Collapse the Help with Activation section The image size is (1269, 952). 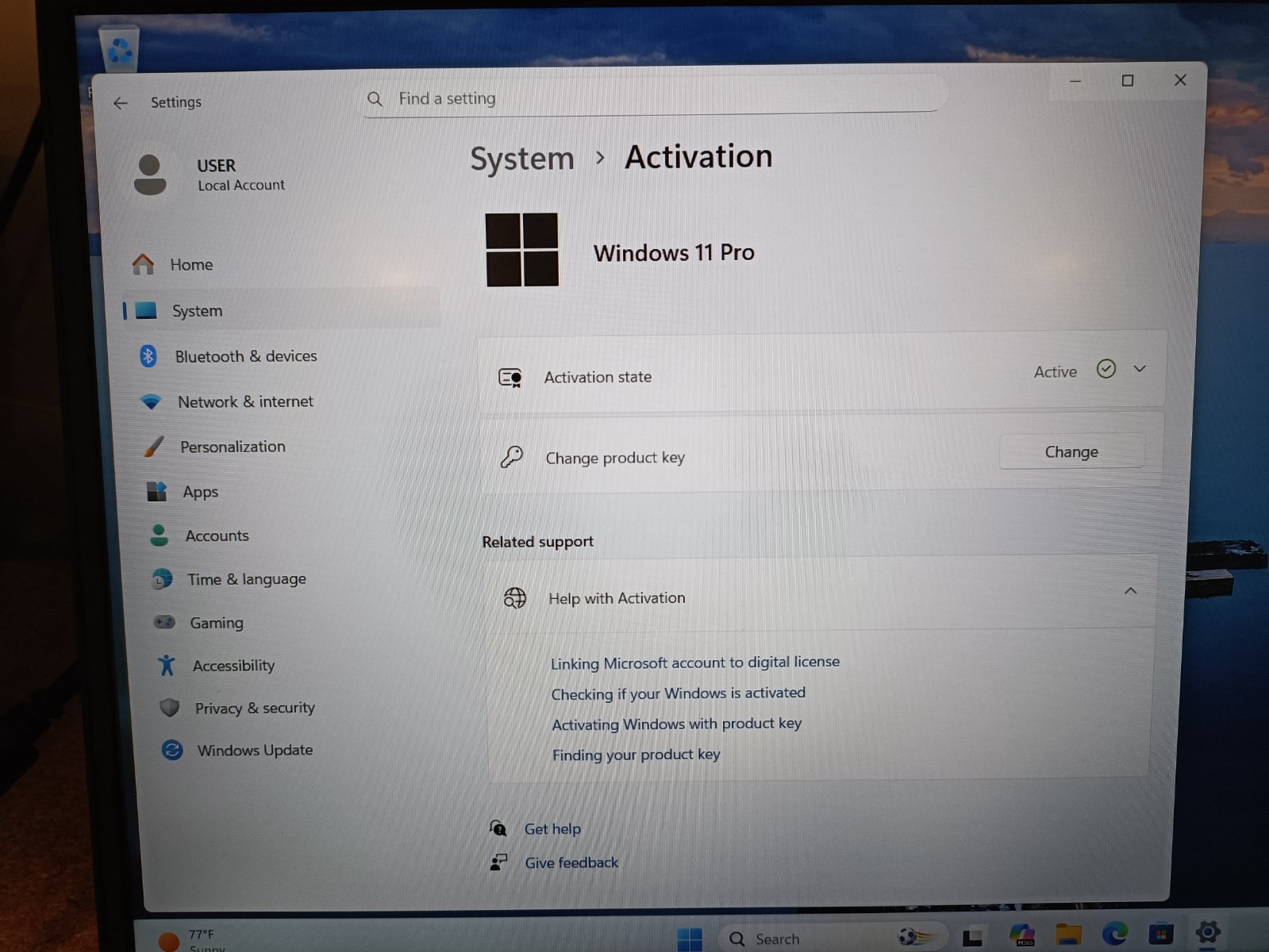1130,591
